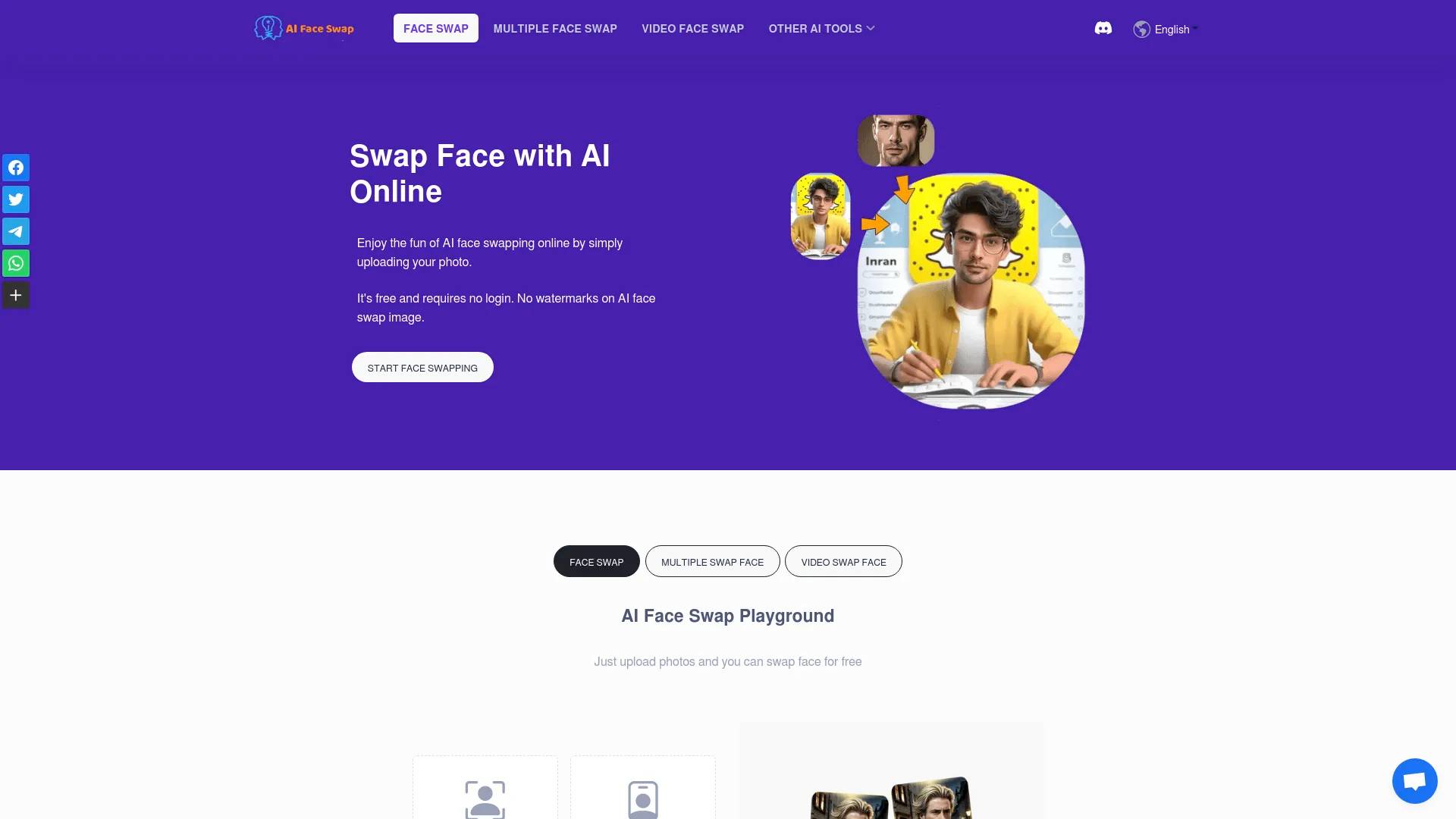
Task: Click the Discord server icon
Action: coord(1102,27)
